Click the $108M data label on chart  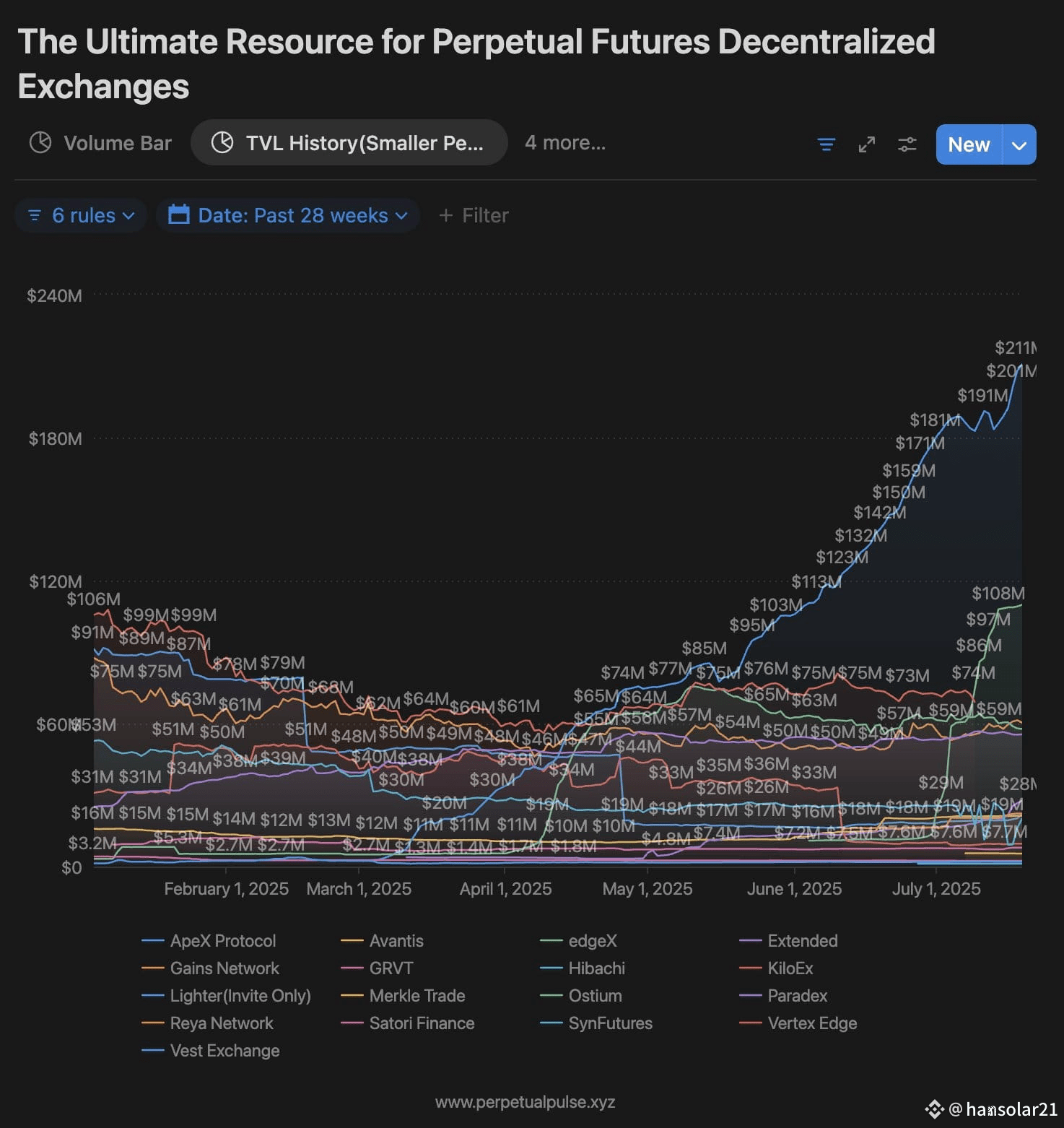[998, 594]
